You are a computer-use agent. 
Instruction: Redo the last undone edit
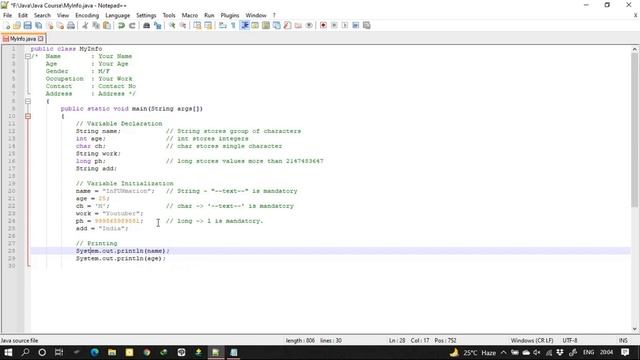132,25
